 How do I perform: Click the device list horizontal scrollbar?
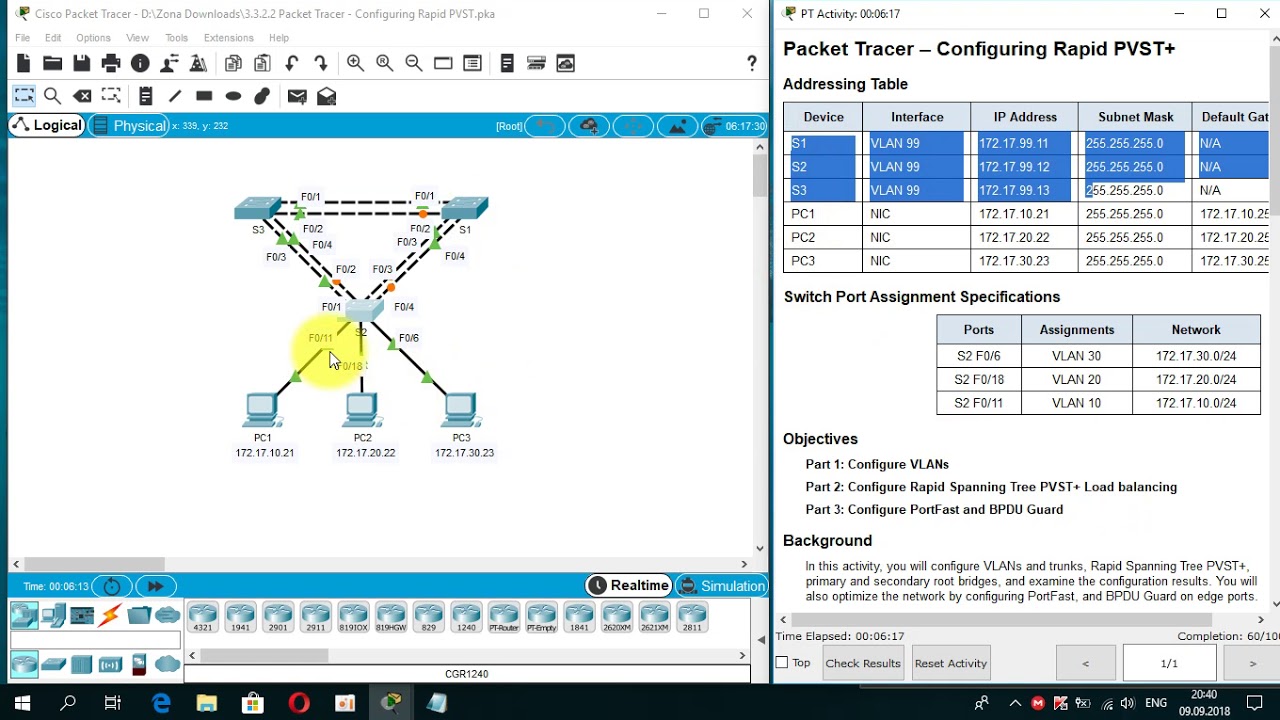pyautogui.click(x=265, y=656)
